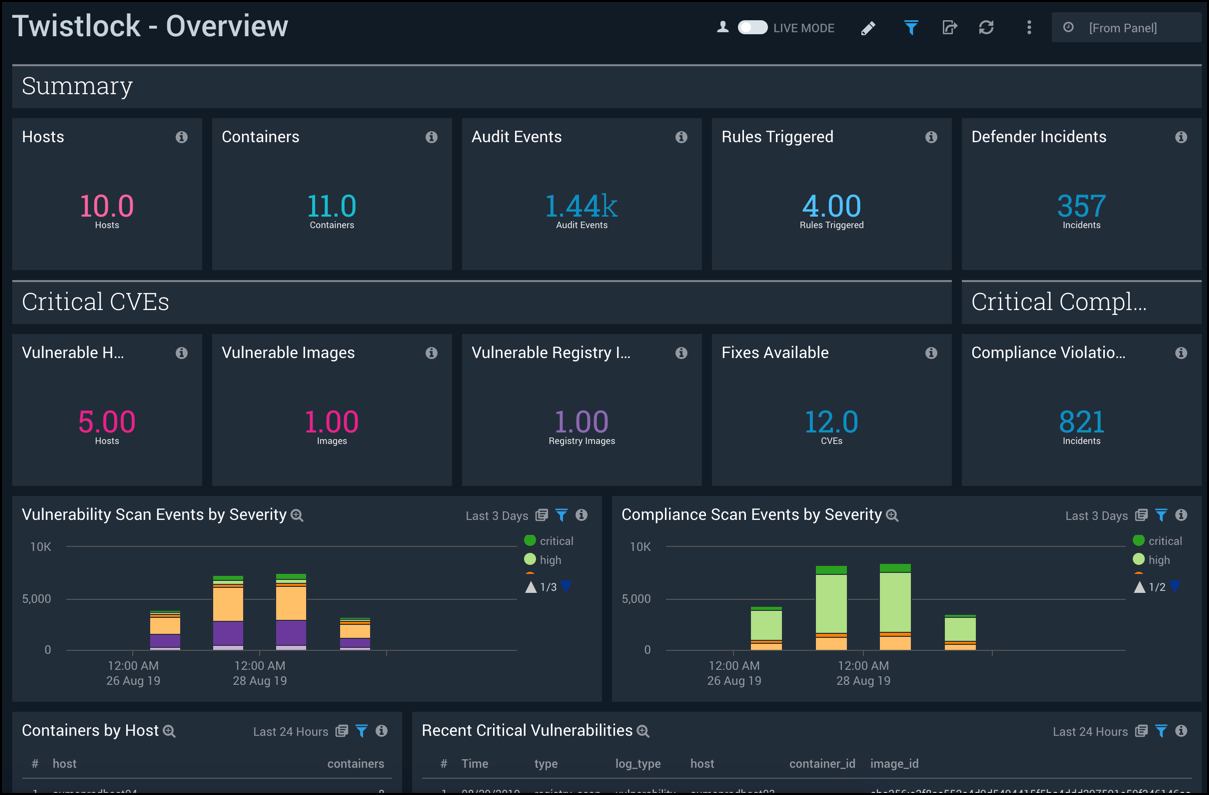The image size is (1209, 795).
Task: Click the edit pencil icon in the header
Action: point(868,27)
